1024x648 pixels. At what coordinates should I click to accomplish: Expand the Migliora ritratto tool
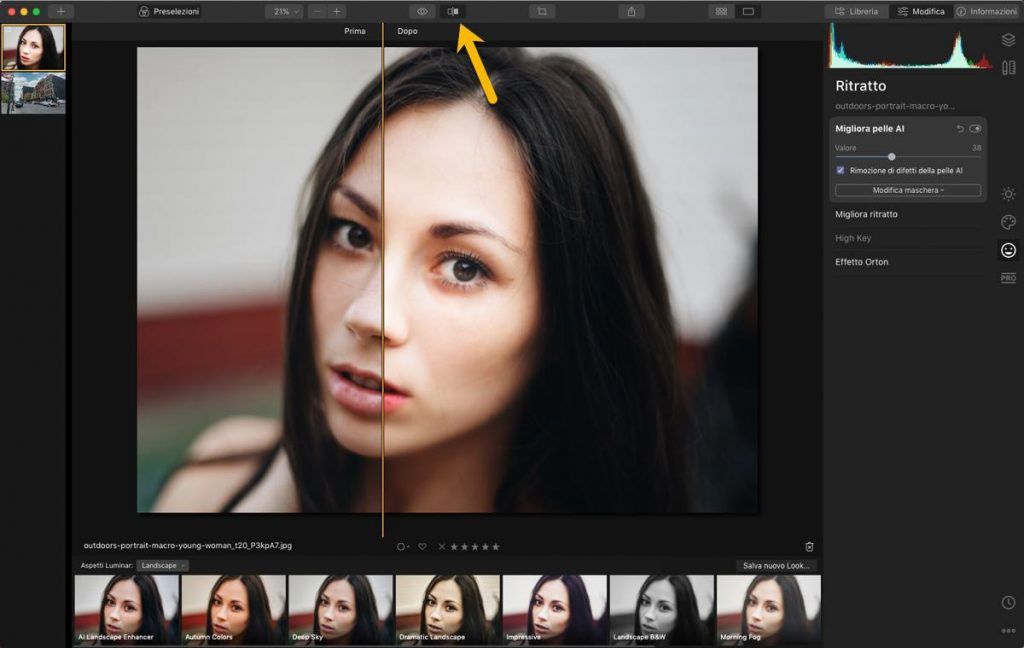tap(867, 214)
